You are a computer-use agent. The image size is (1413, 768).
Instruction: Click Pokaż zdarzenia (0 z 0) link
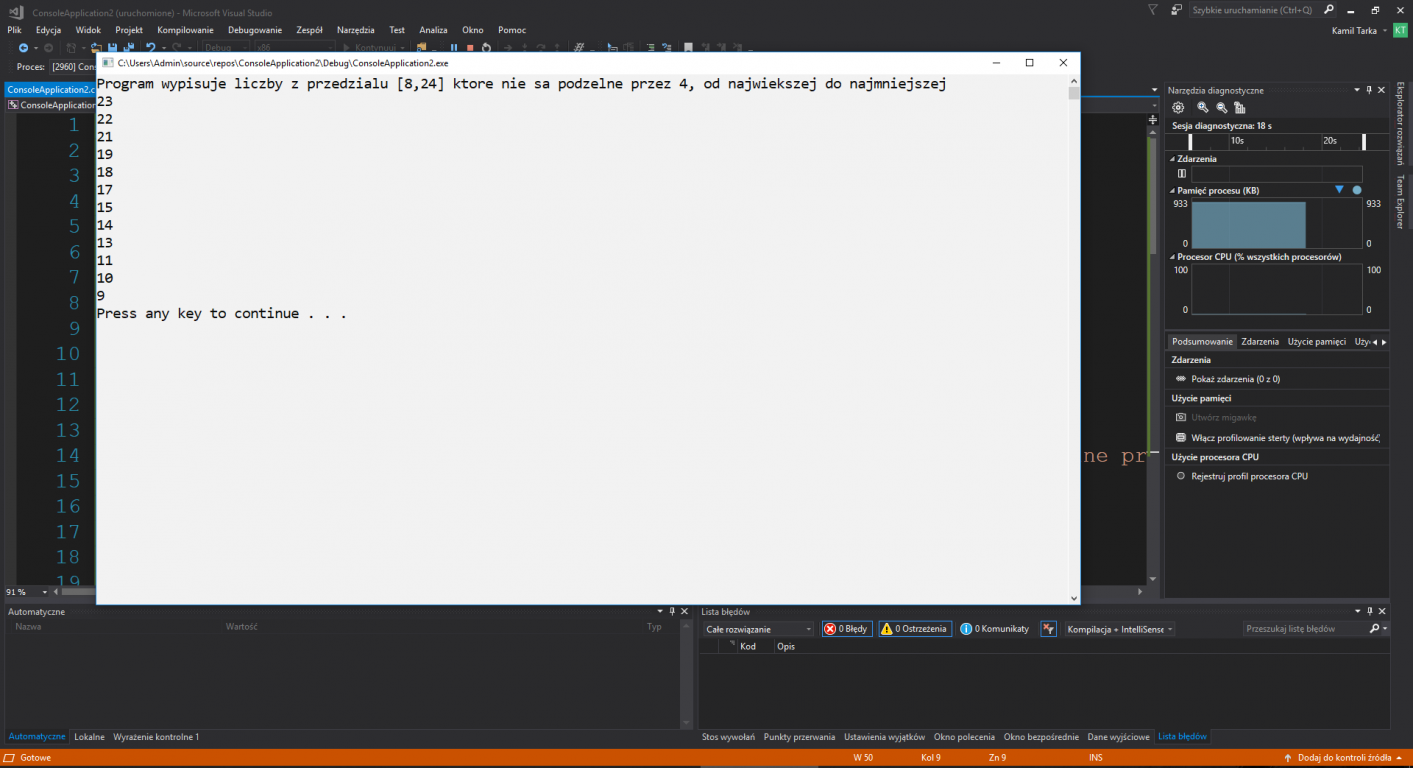click(1235, 379)
